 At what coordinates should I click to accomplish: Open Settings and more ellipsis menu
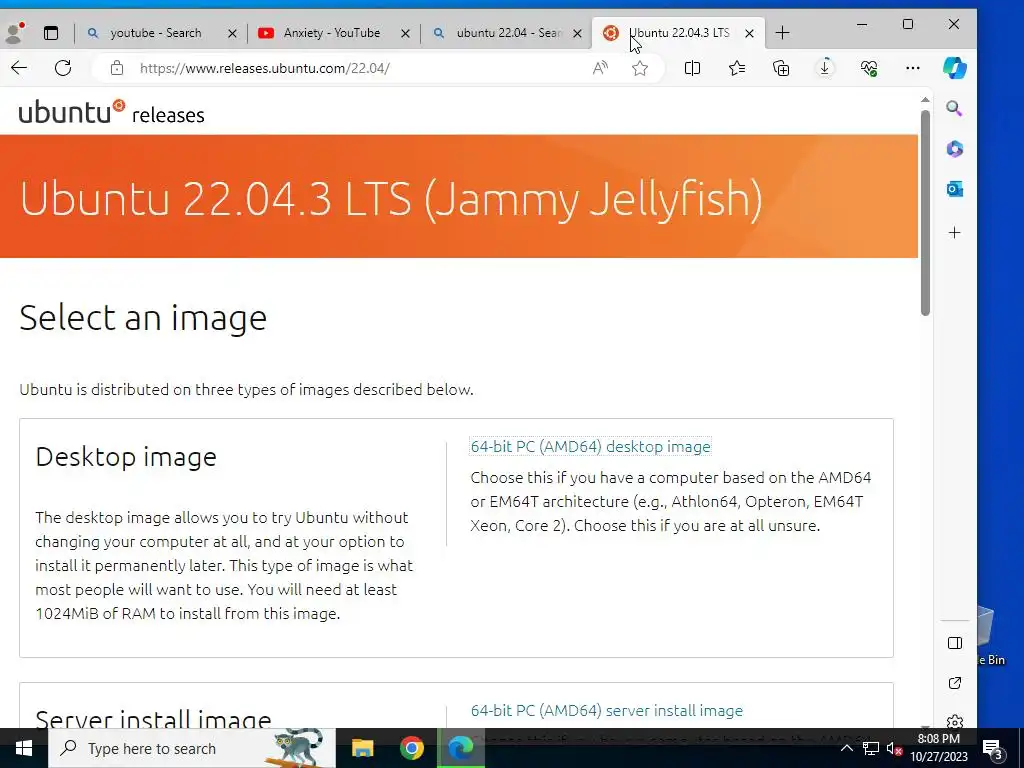913,68
